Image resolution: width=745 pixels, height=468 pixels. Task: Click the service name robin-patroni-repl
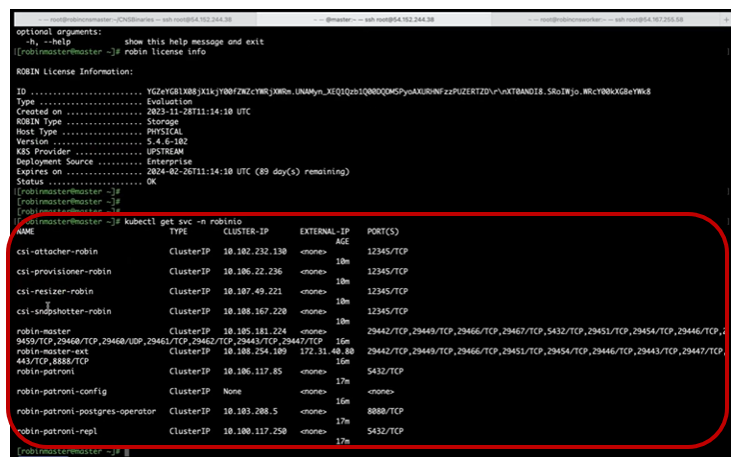tap(57, 431)
